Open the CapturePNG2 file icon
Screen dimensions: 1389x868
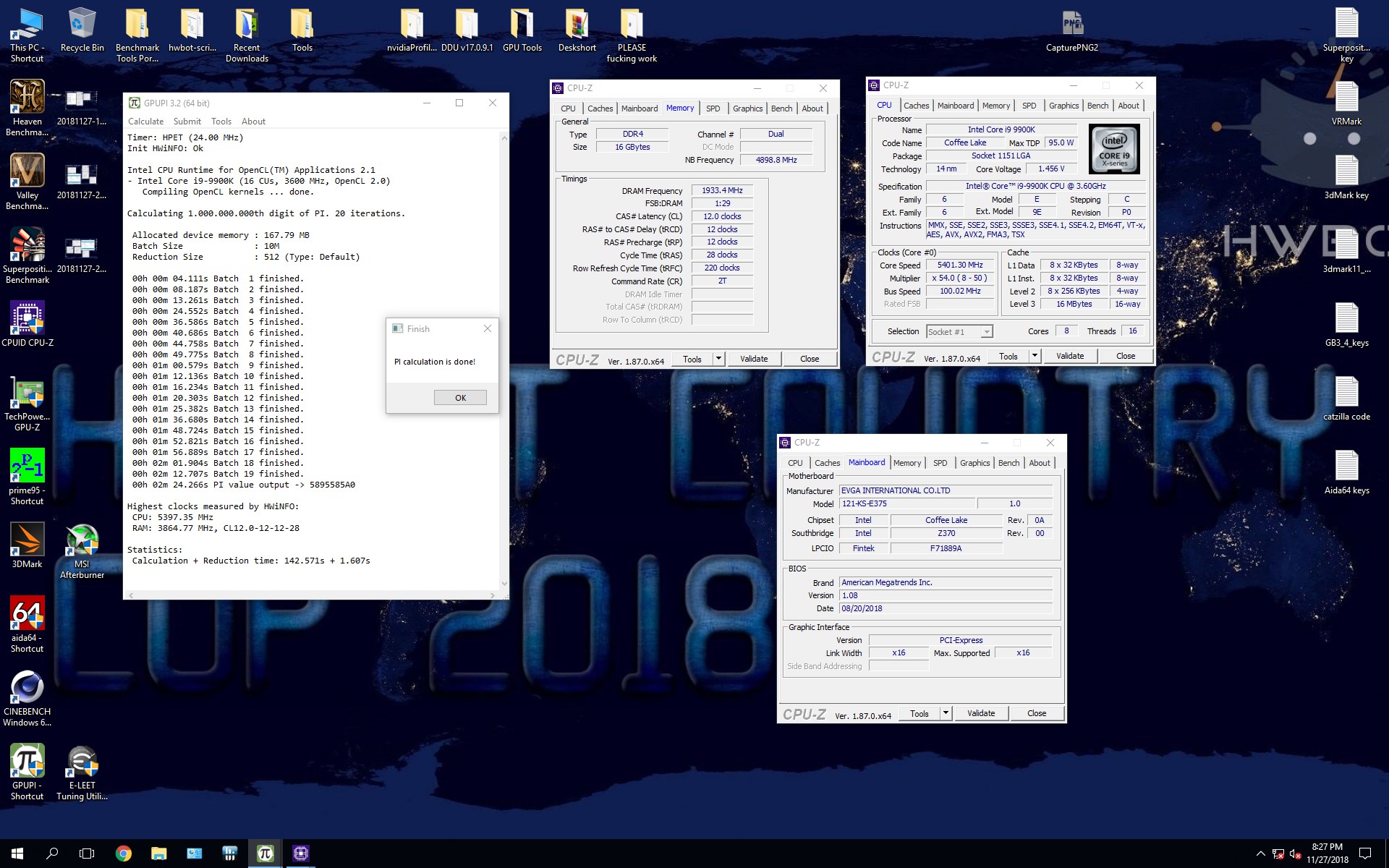pyautogui.click(x=1072, y=30)
